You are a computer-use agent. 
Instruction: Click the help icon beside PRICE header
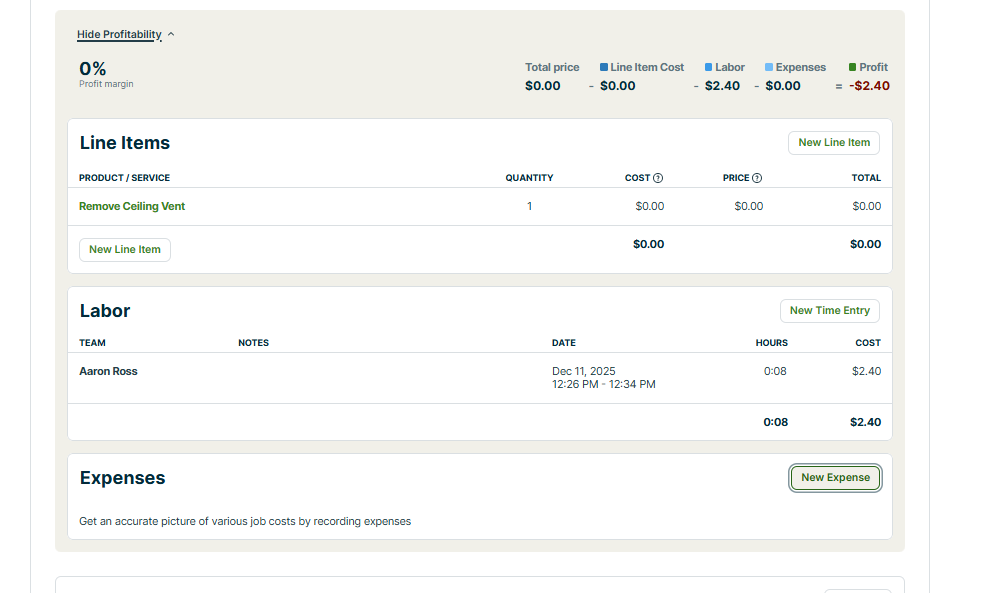757,178
